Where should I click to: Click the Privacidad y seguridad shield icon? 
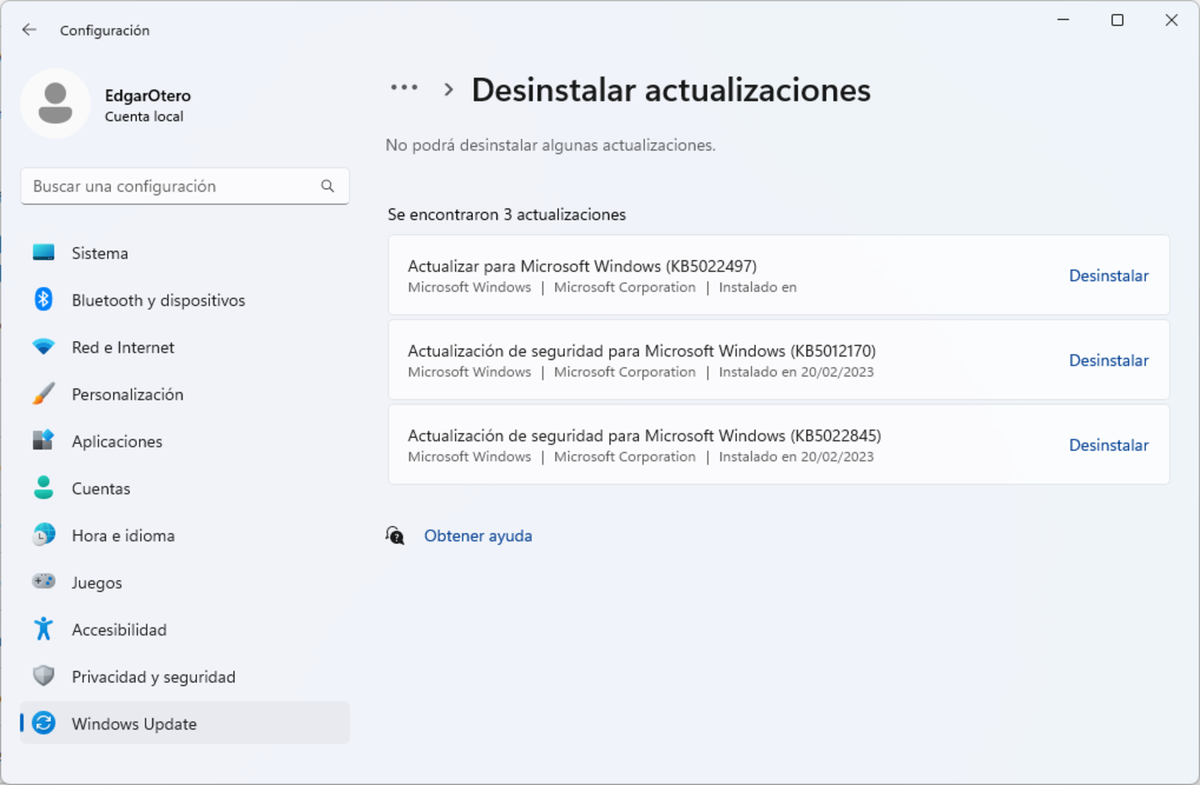[43, 676]
